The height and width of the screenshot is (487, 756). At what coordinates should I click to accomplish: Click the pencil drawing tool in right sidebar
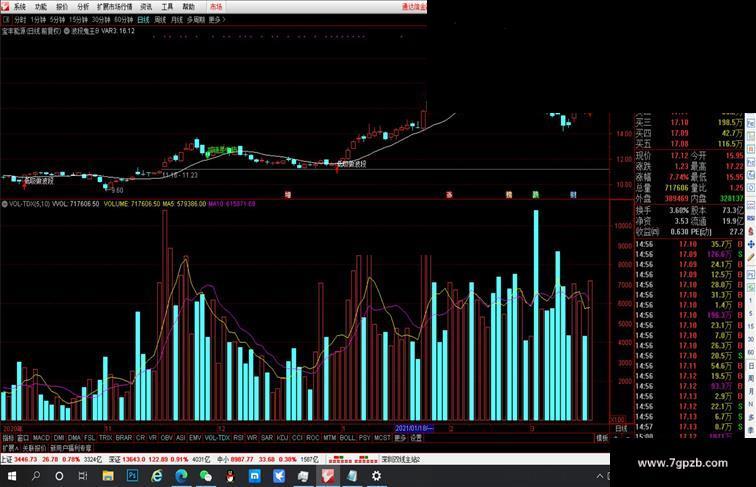(x=751, y=258)
